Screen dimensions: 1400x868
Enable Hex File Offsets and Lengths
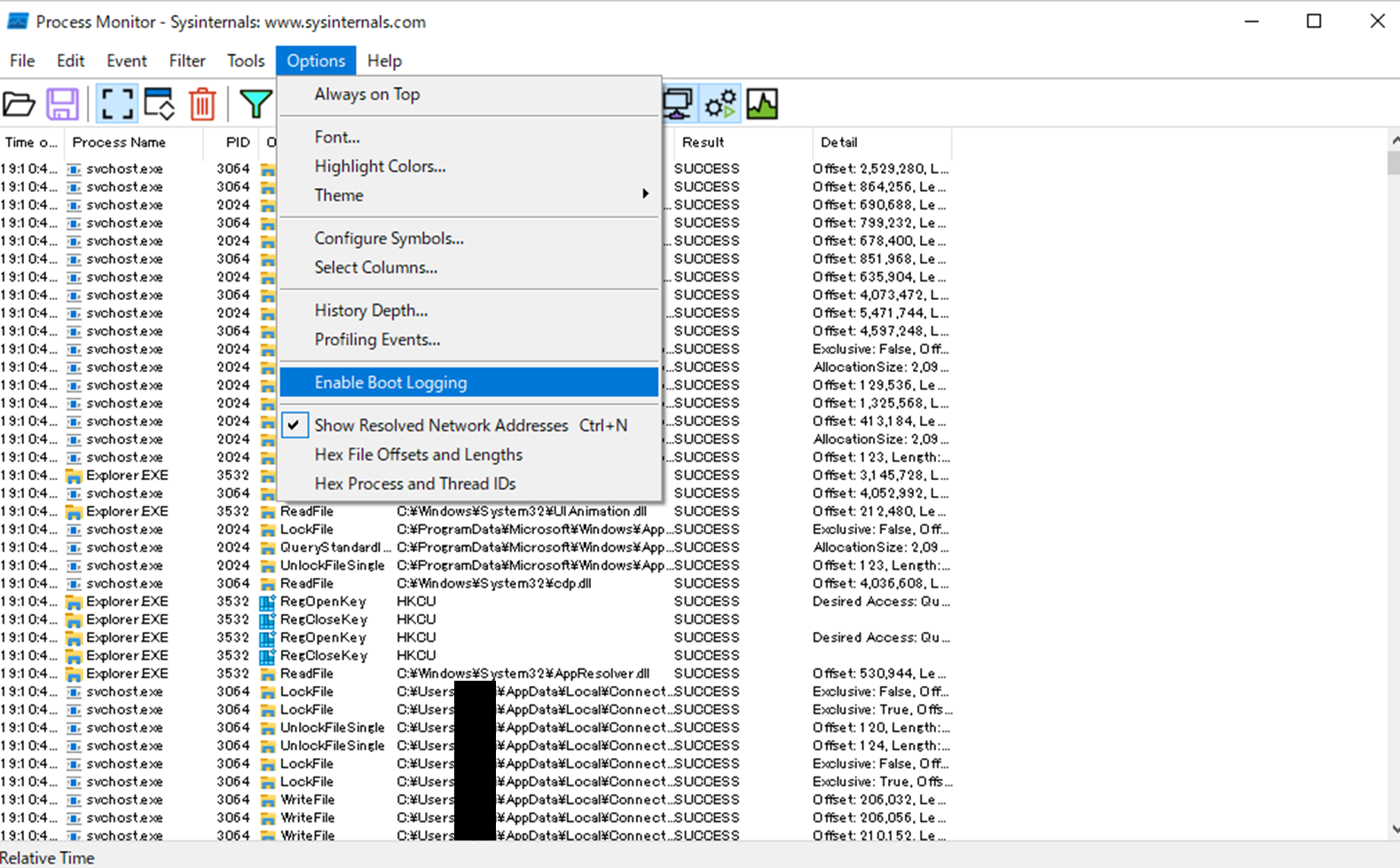(x=418, y=454)
